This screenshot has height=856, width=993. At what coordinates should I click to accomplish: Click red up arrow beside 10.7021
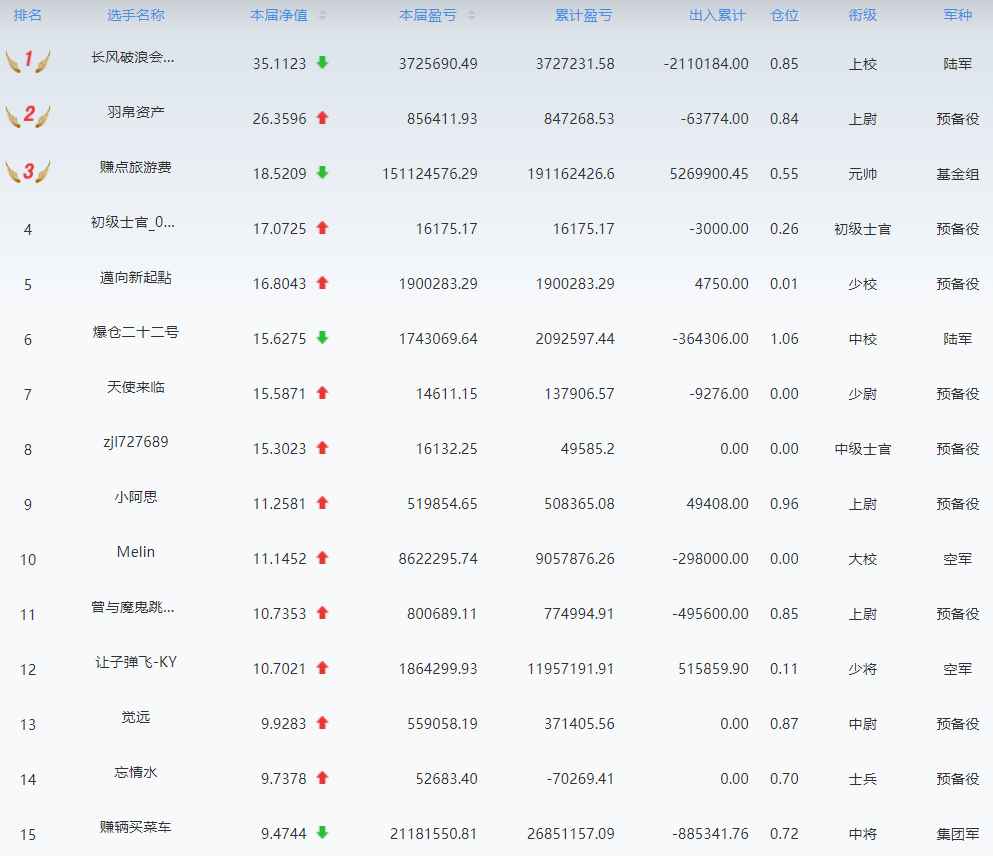[x=322, y=668]
